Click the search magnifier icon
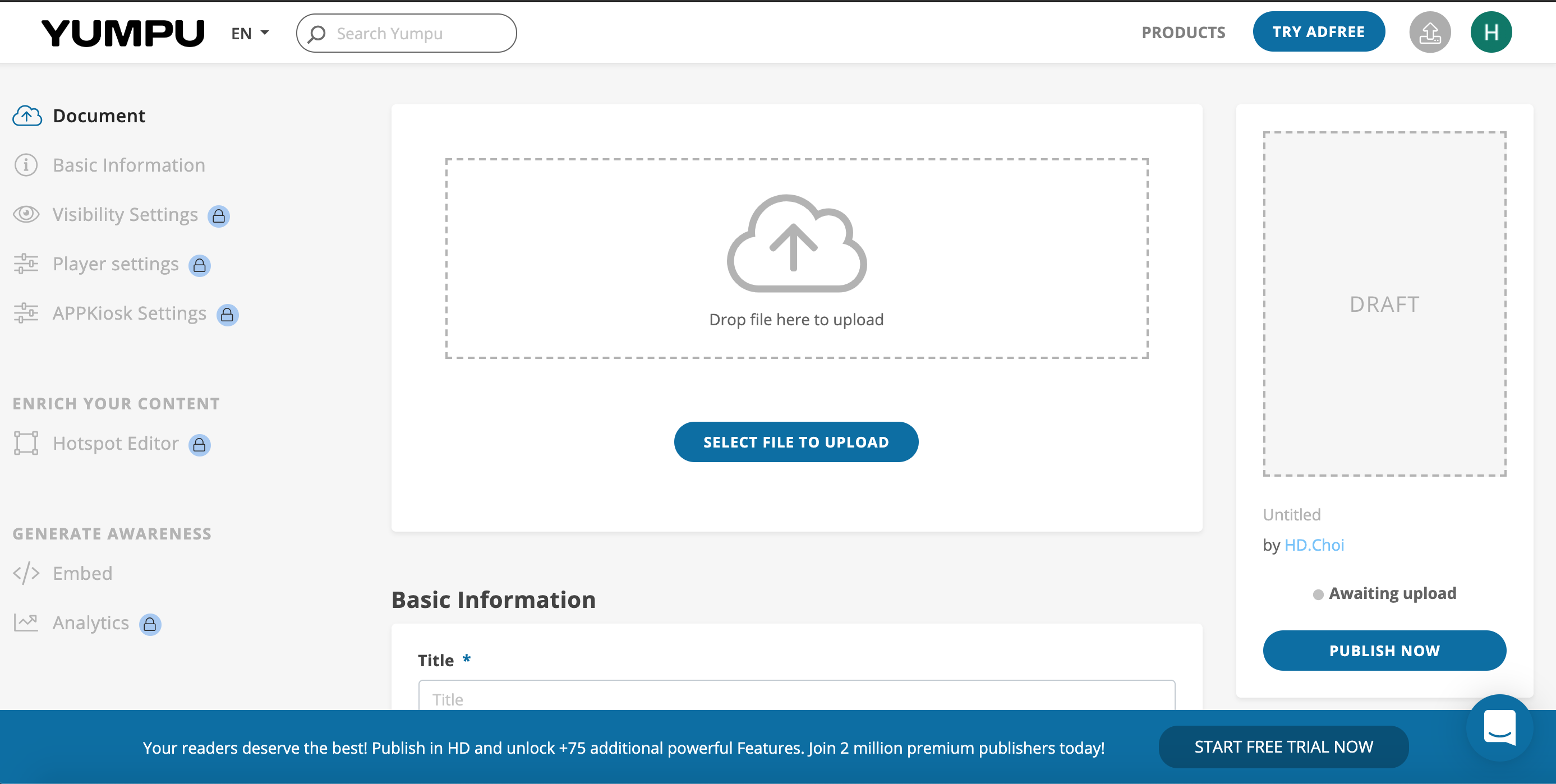Image resolution: width=1556 pixels, height=784 pixels. [x=316, y=34]
